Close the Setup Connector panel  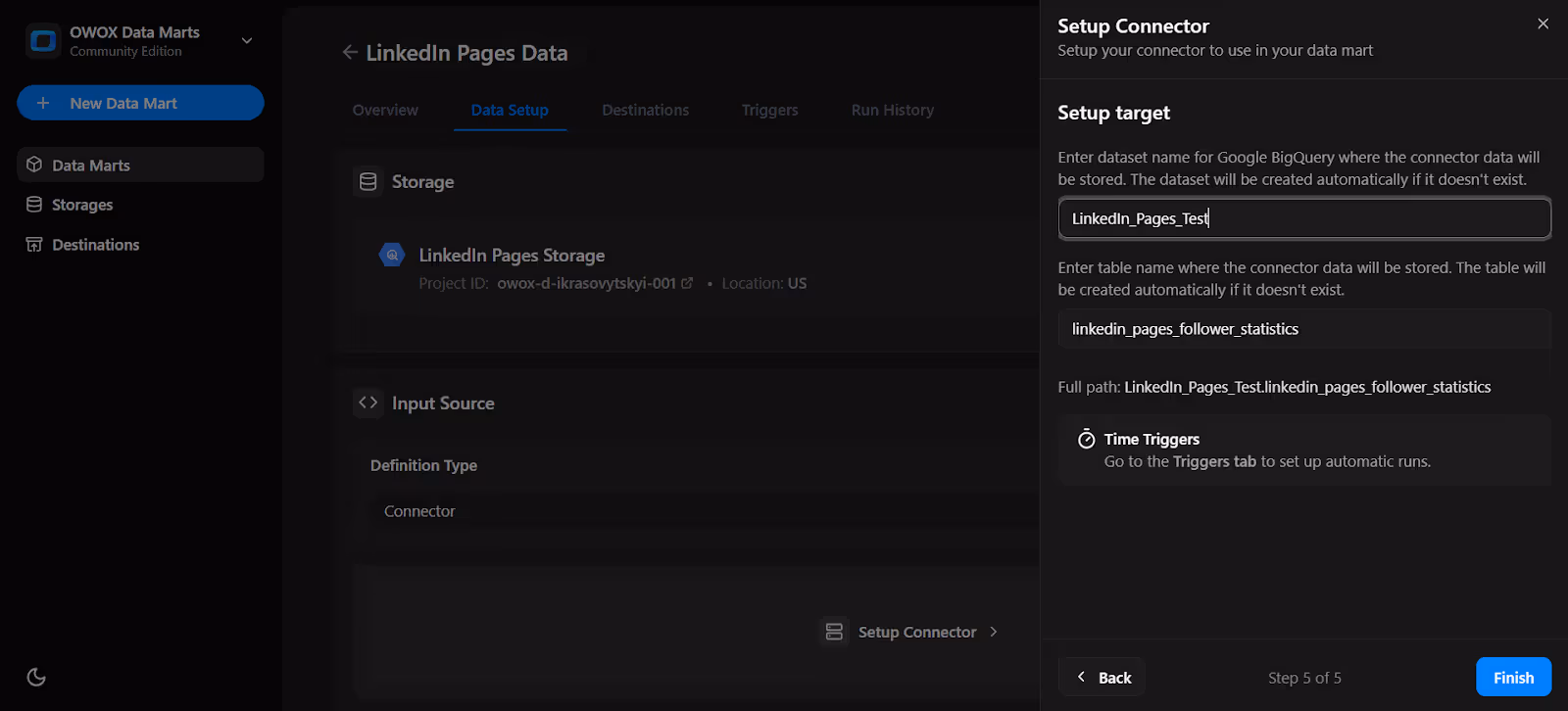click(1543, 24)
